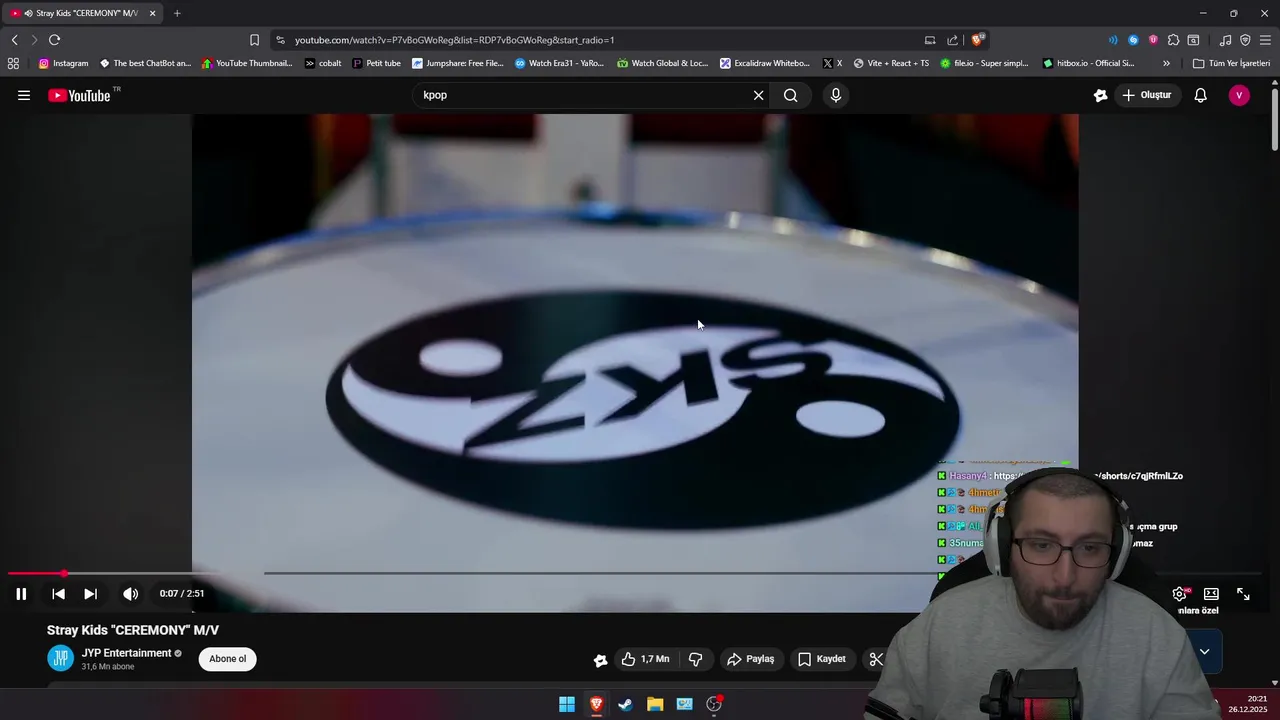Dislike the Stray Kids video

[695, 659]
